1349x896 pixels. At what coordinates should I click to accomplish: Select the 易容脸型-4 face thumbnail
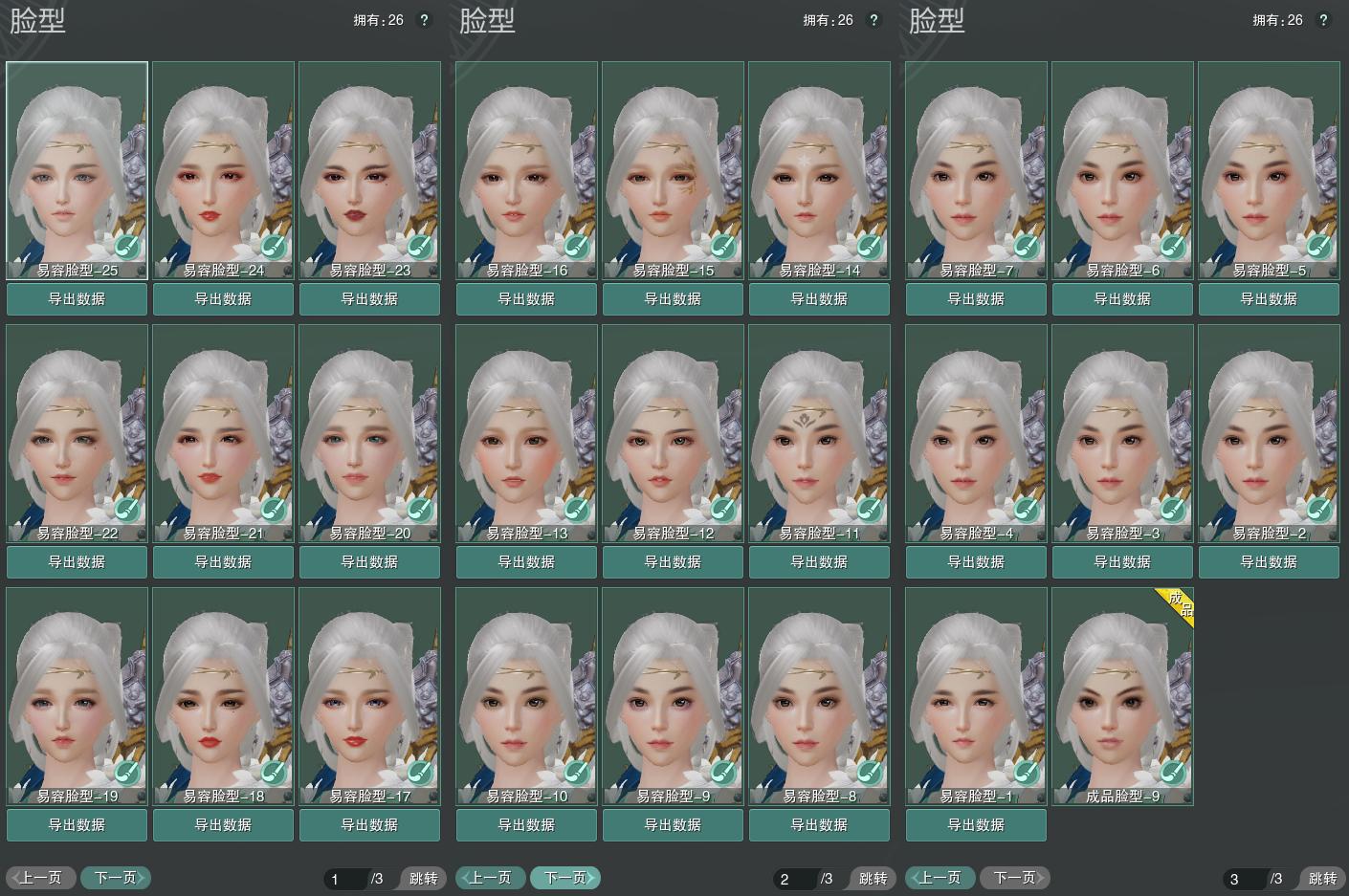point(977,433)
